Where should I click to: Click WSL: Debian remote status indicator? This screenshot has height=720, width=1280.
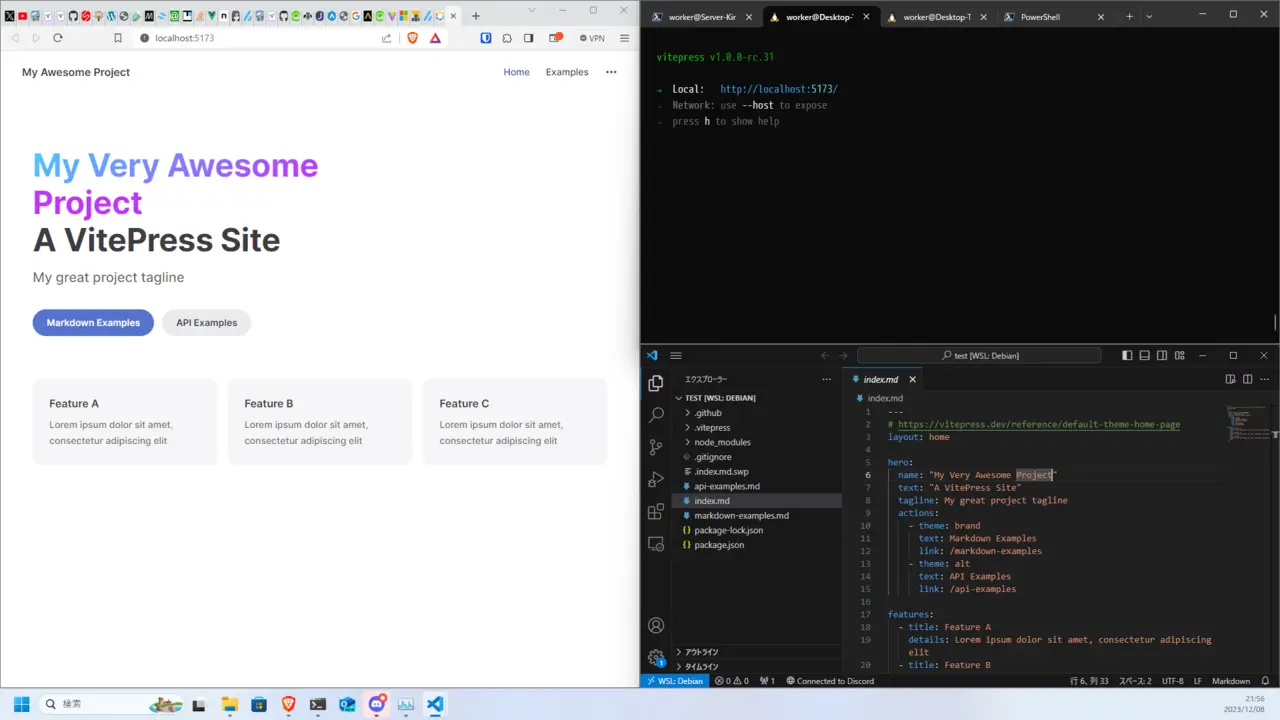[x=675, y=681]
